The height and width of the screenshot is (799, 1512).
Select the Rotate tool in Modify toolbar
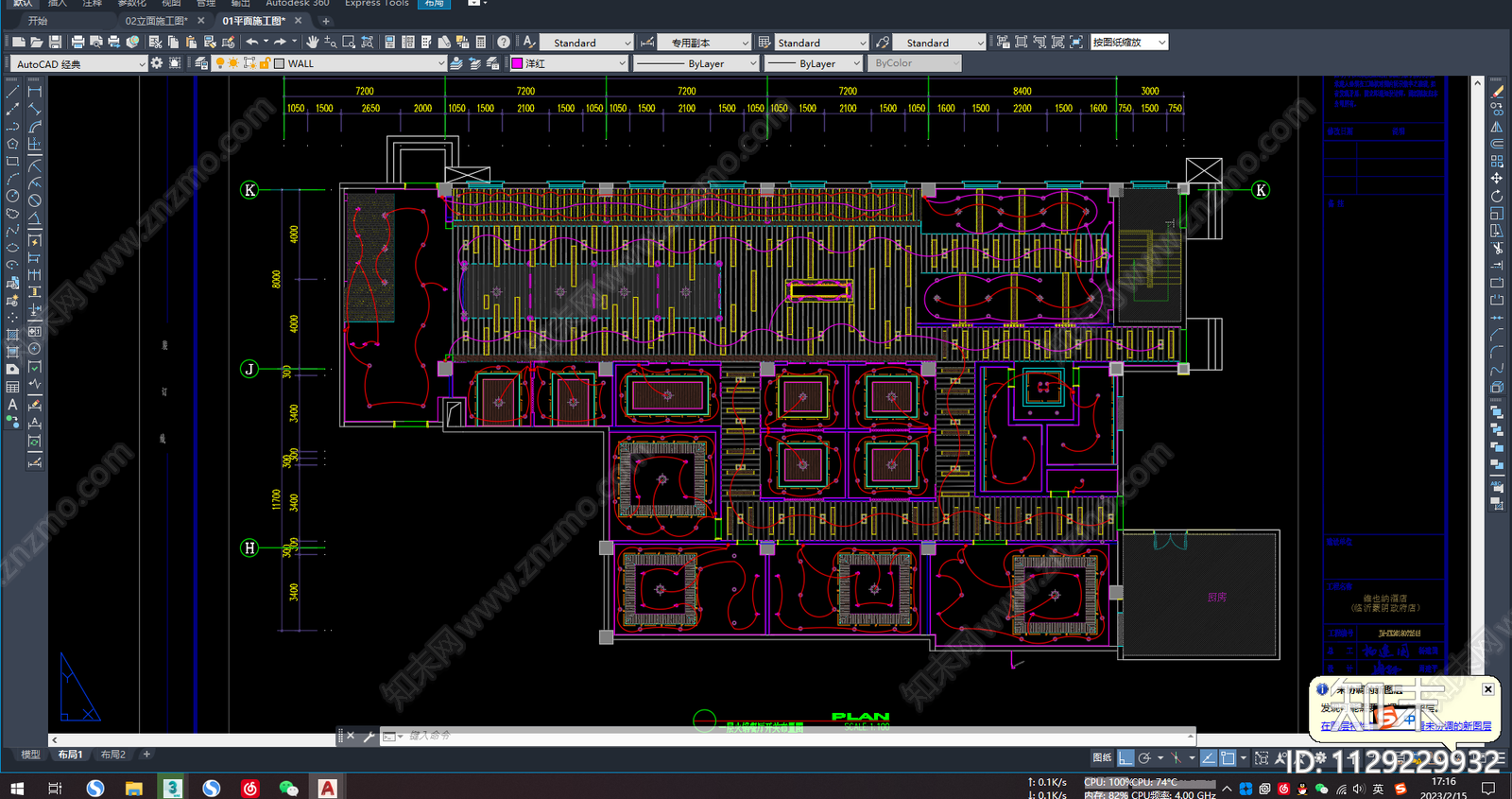(x=1497, y=197)
